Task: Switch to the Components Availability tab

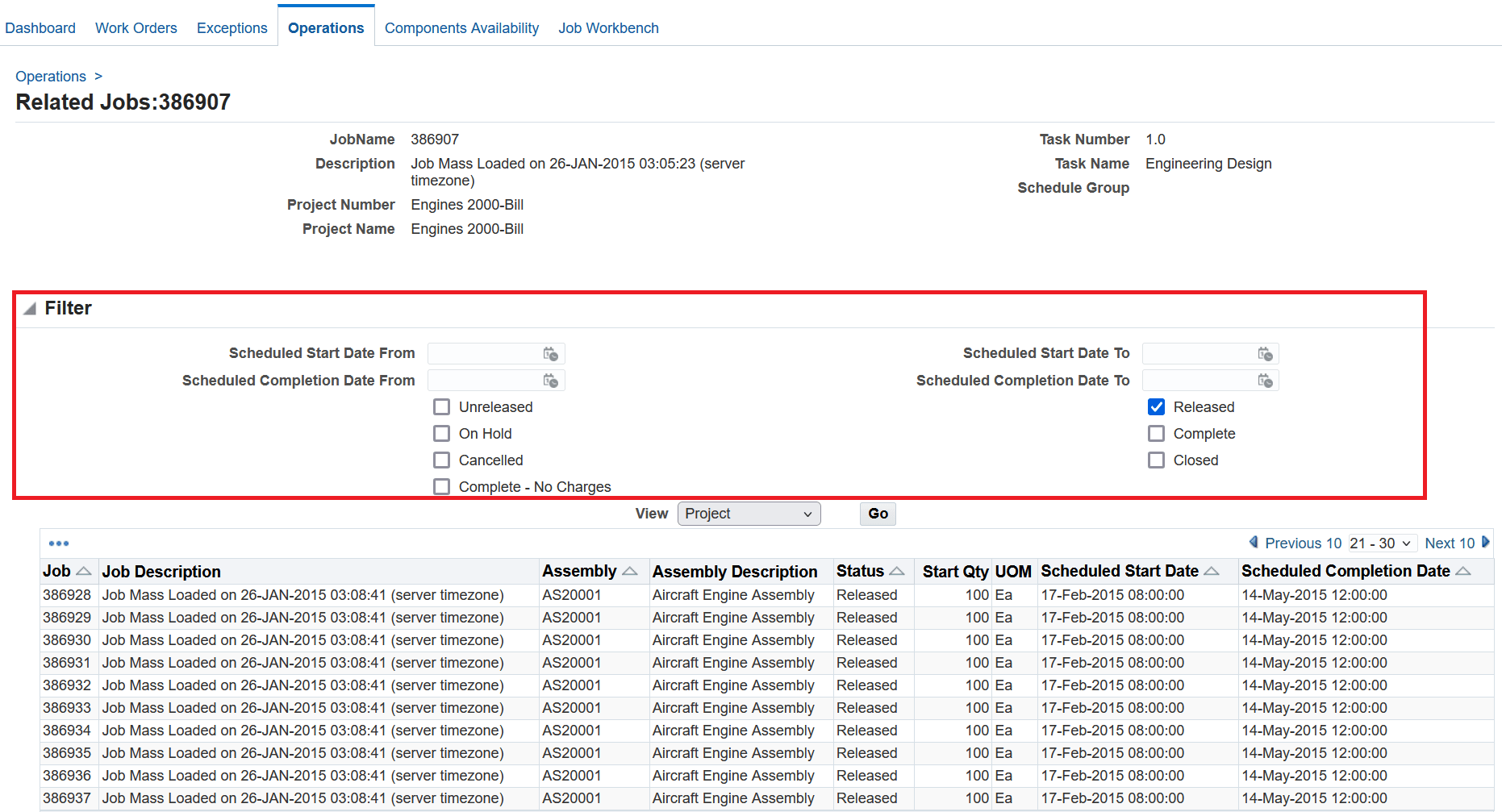Action: click(461, 27)
